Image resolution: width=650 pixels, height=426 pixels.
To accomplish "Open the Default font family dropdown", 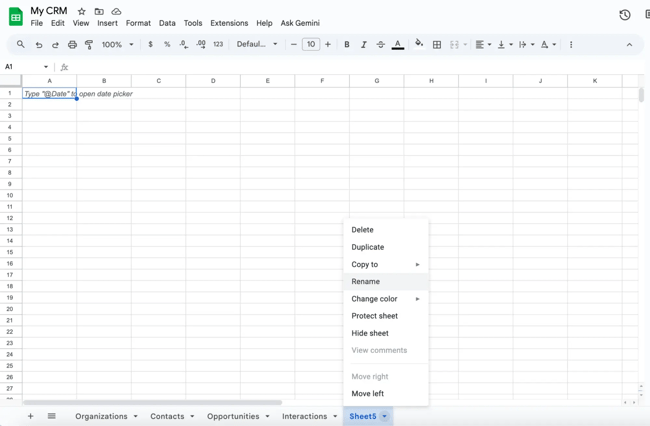I will tap(257, 44).
